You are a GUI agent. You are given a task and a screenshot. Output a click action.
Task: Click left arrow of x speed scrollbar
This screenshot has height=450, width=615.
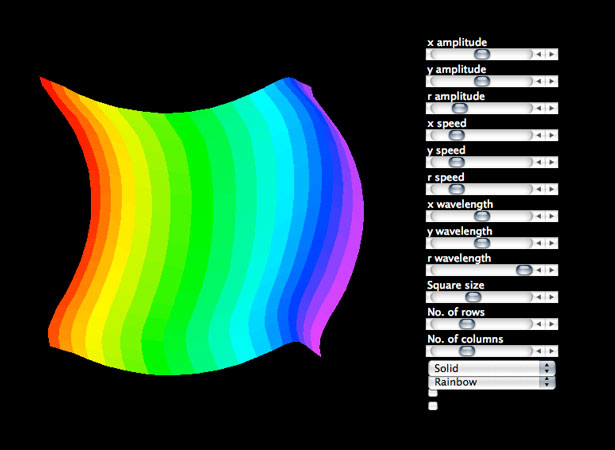[x=539, y=135]
